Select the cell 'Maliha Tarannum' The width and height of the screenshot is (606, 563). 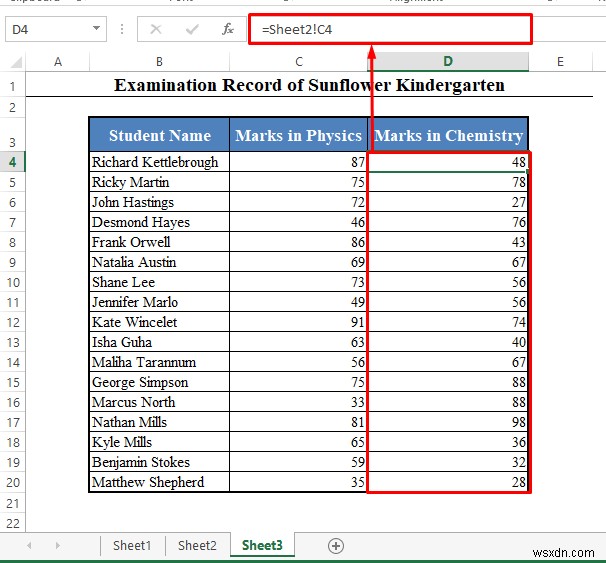coord(159,362)
